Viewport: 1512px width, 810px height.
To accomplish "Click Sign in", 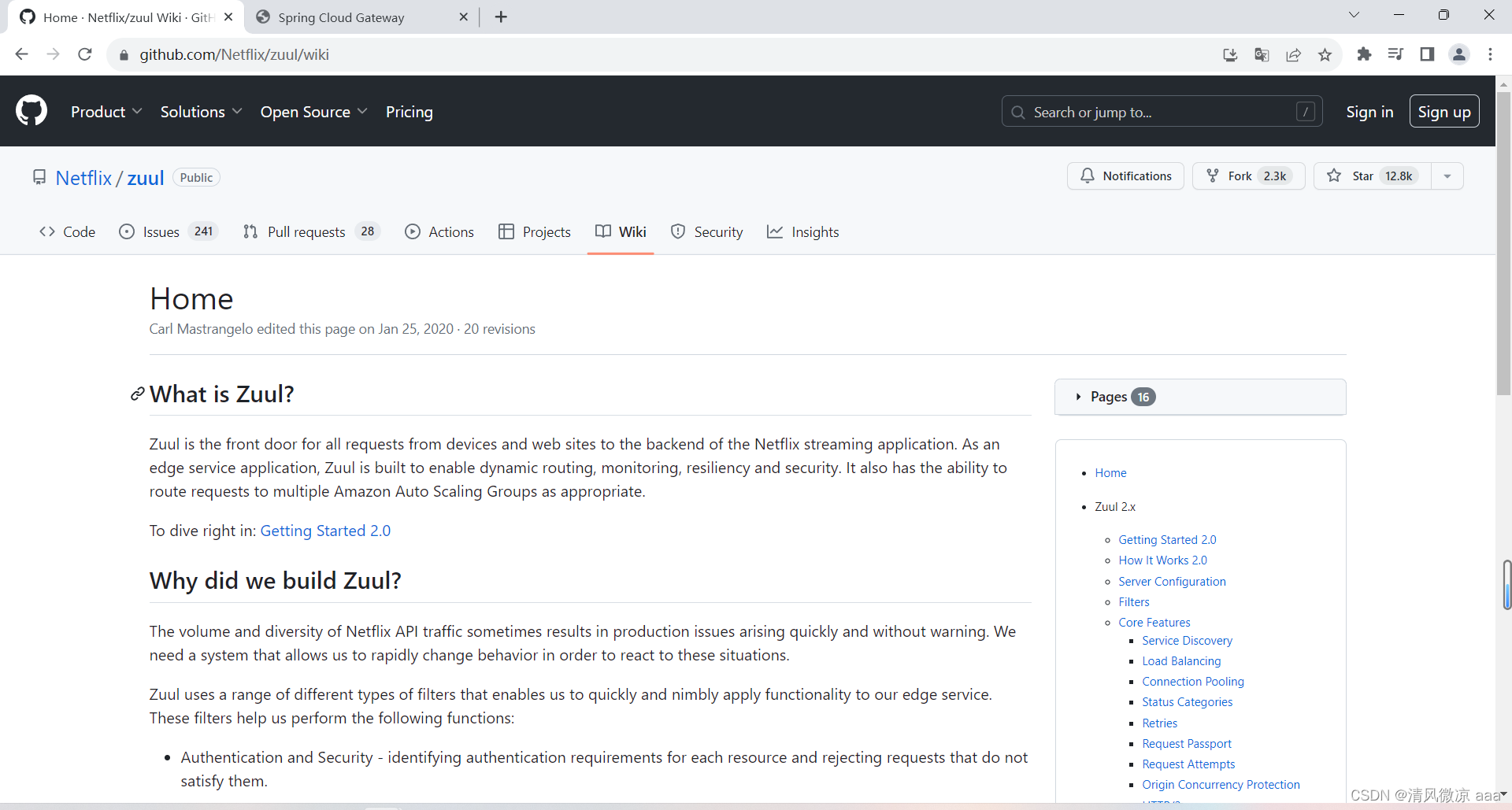I will (1369, 112).
